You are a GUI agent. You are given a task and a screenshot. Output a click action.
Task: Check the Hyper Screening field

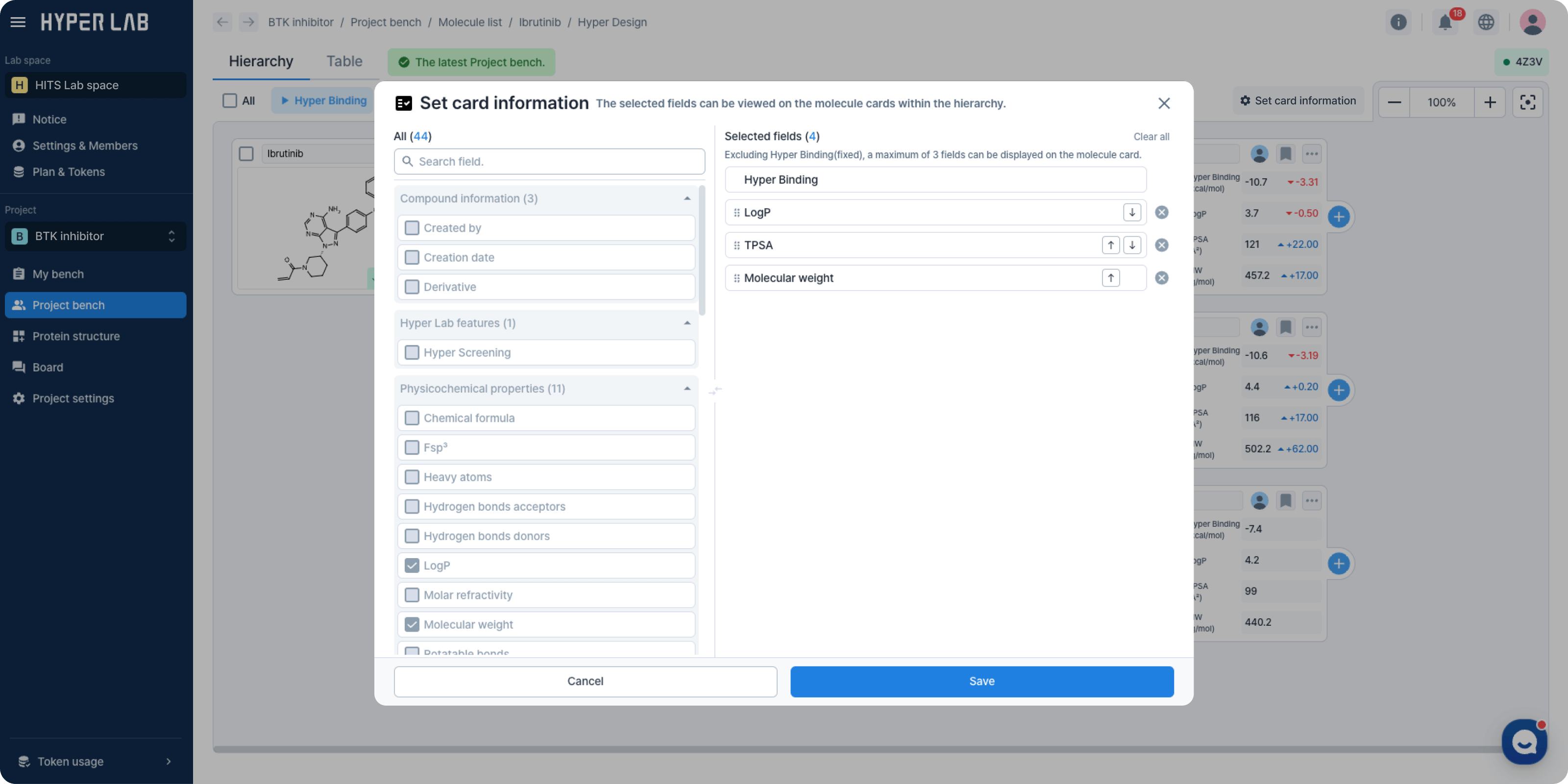(412, 352)
